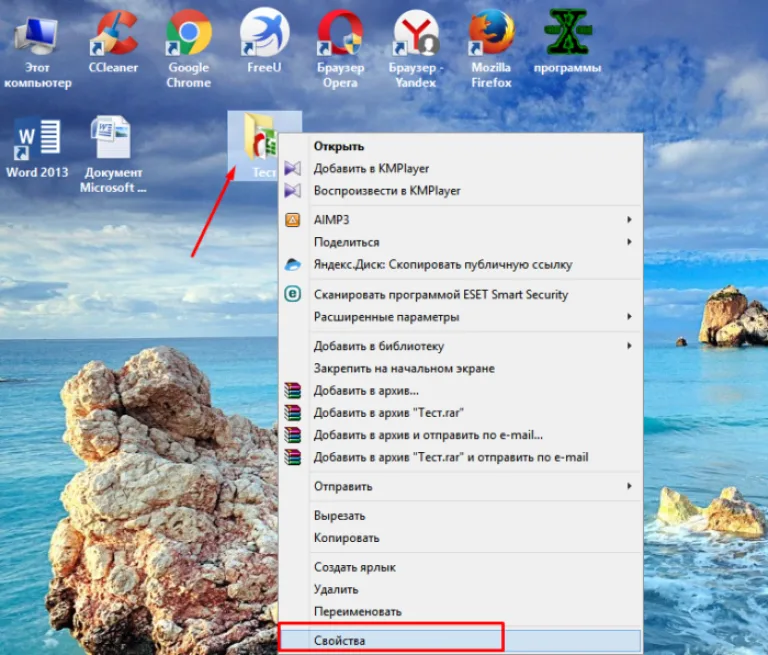This screenshot has height=655, width=768.
Task: Select the Yandex browser desktop icon
Action: (x=416, y=48)
